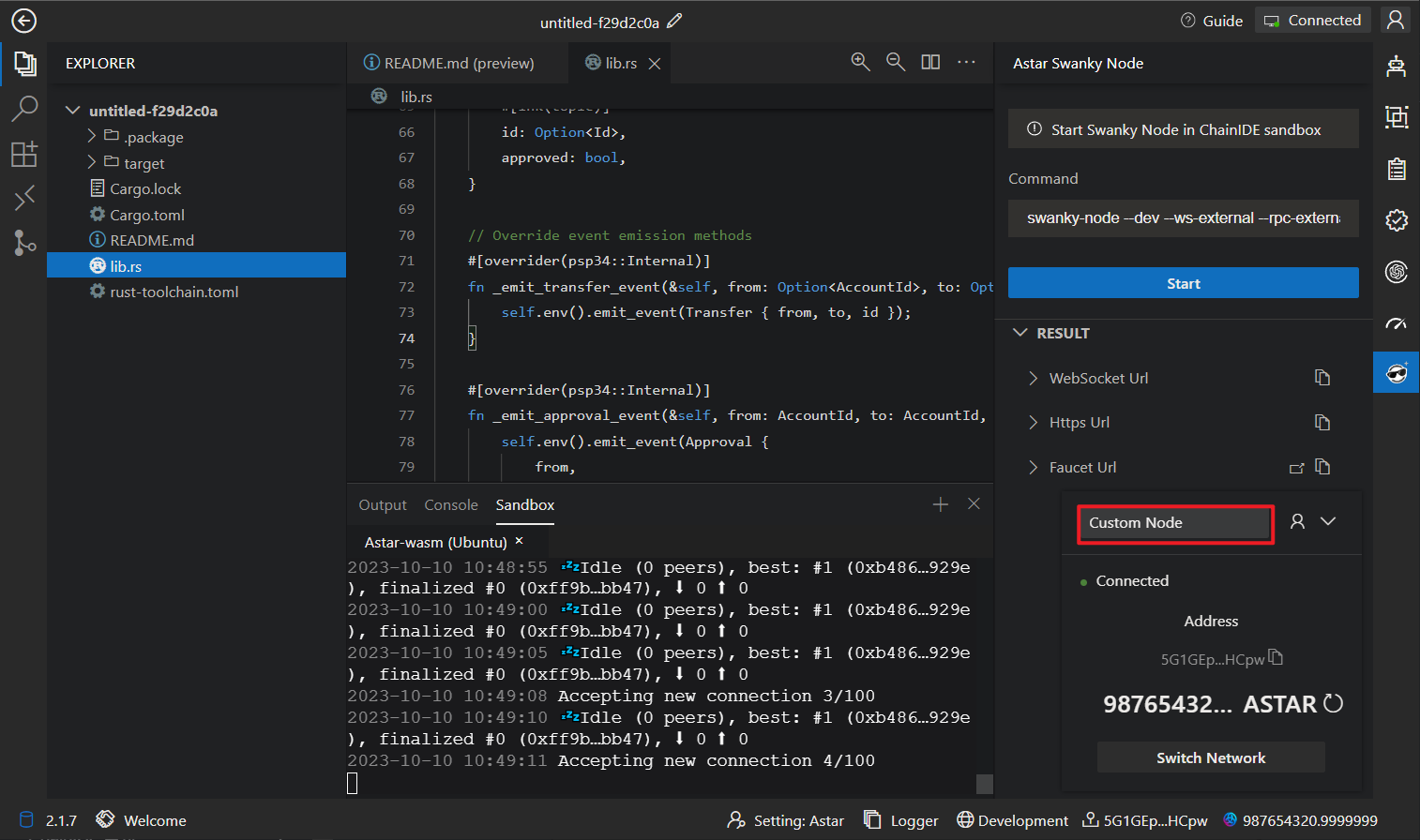Switch to README.md (preview) tab

pyautogui.click(x=458, y=63)
